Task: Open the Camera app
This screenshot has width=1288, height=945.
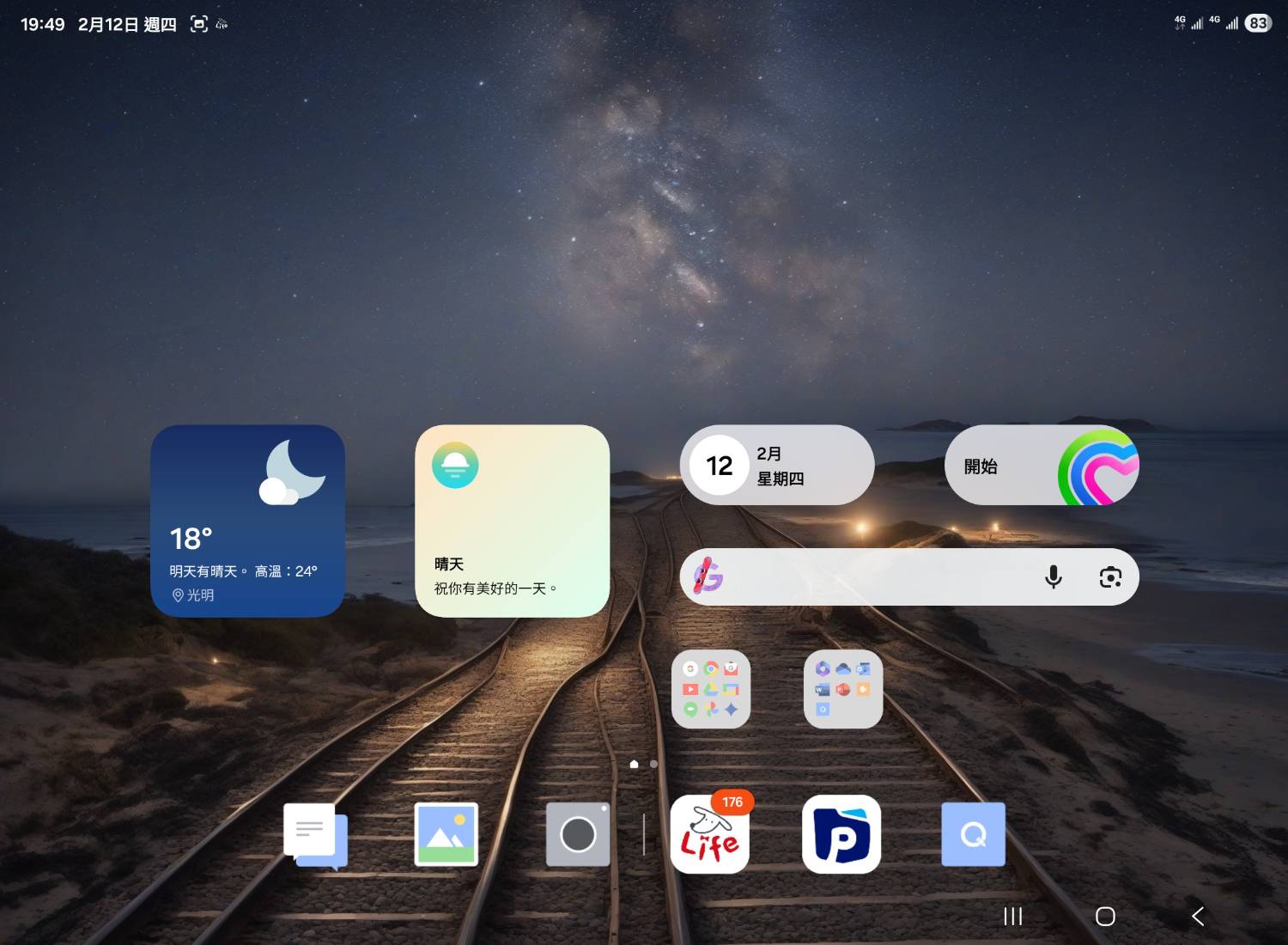Action: click(x=578, y=834)
